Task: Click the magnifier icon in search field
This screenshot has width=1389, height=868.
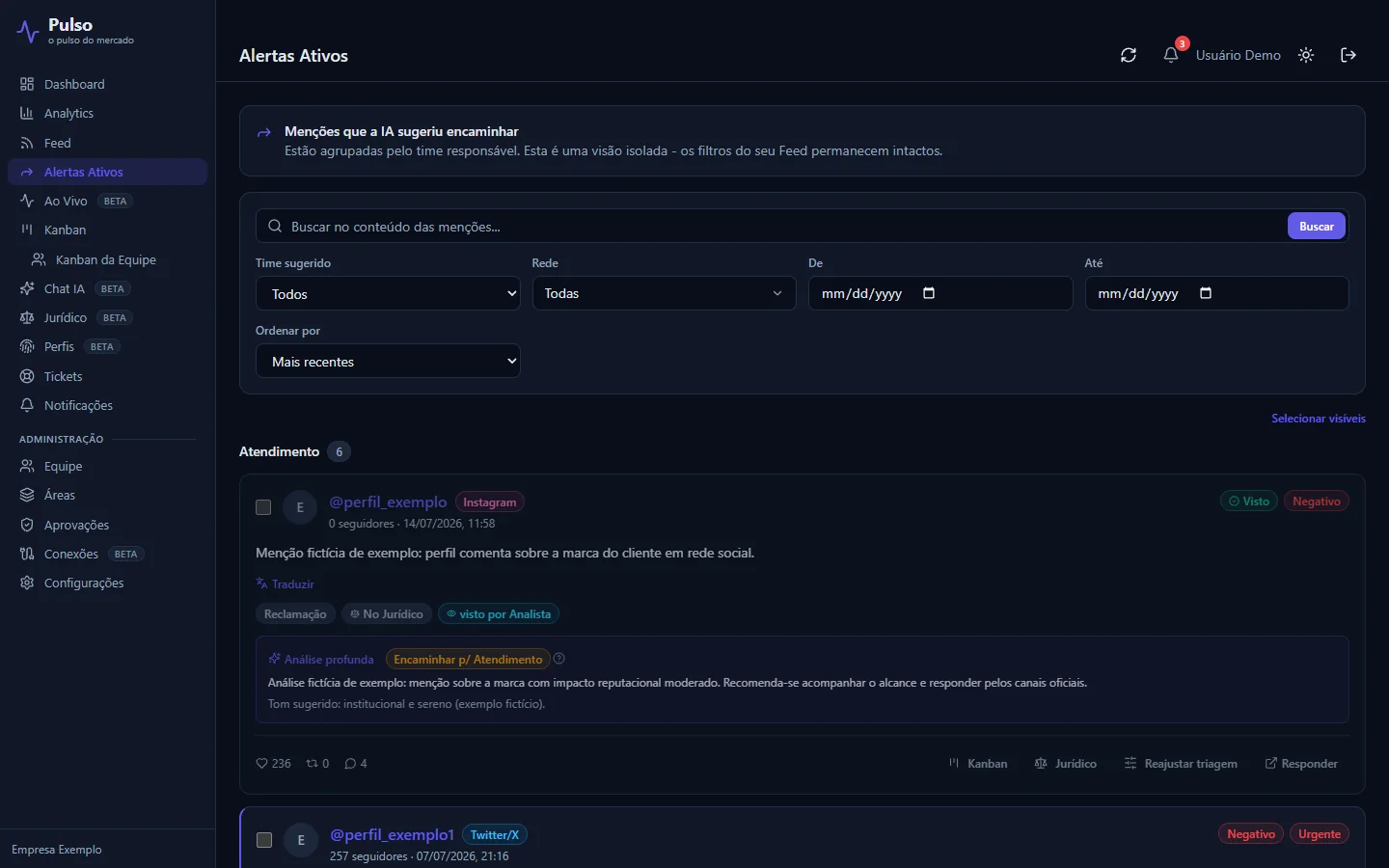Action: (275, 227)
